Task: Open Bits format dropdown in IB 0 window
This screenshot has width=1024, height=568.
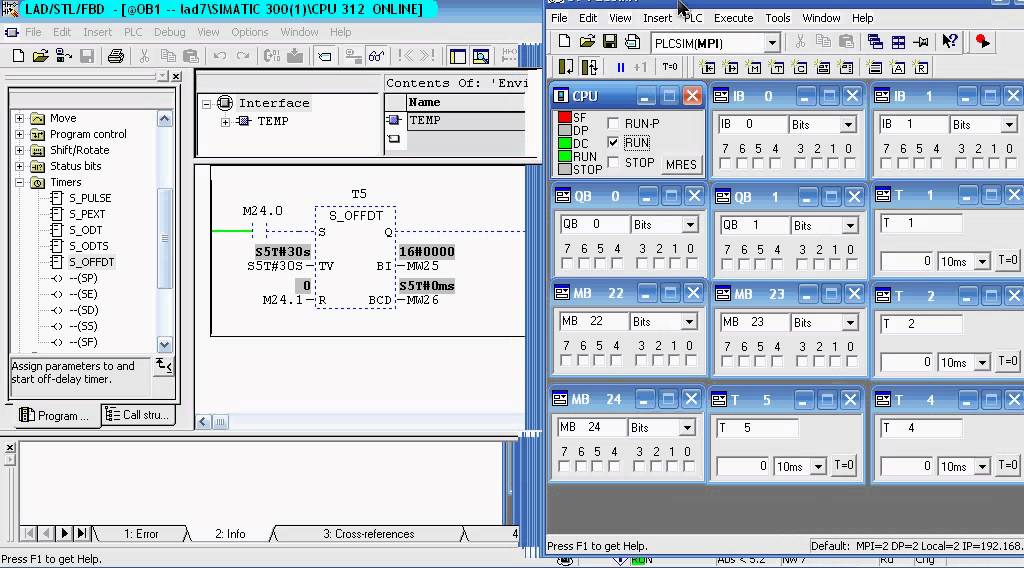Action: pos(848,125)
